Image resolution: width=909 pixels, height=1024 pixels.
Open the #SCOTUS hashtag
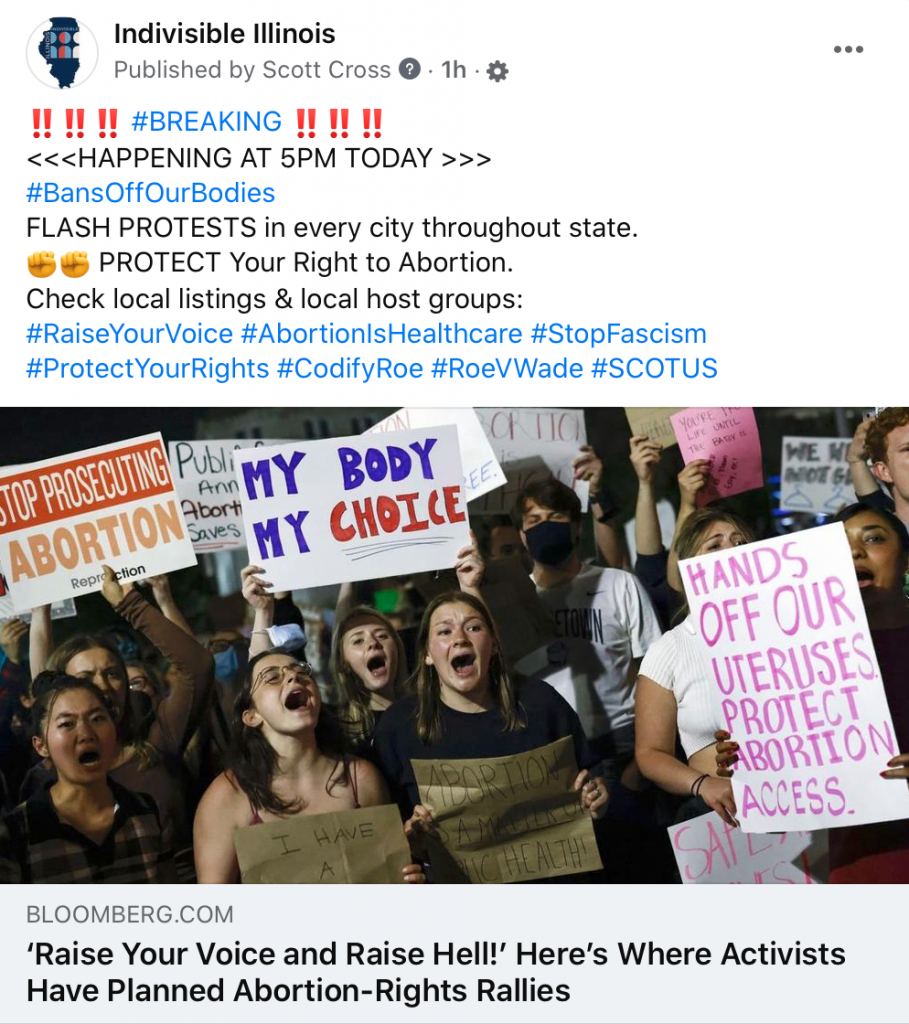654,369
